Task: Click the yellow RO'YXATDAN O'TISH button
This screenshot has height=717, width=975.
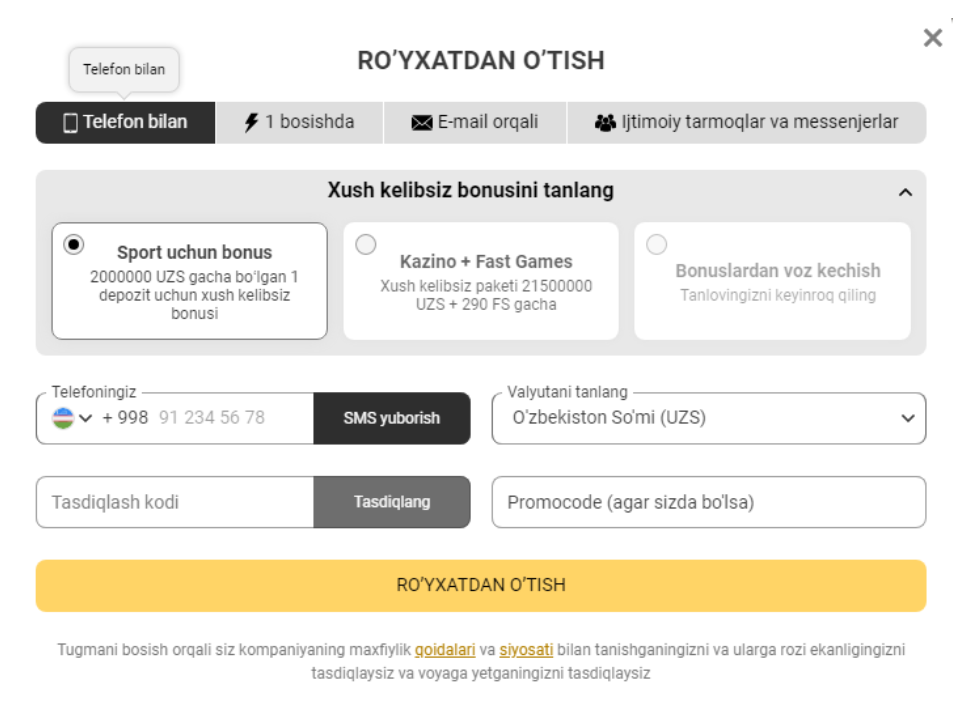Action: pyautogui.click(x=480, y=585)
